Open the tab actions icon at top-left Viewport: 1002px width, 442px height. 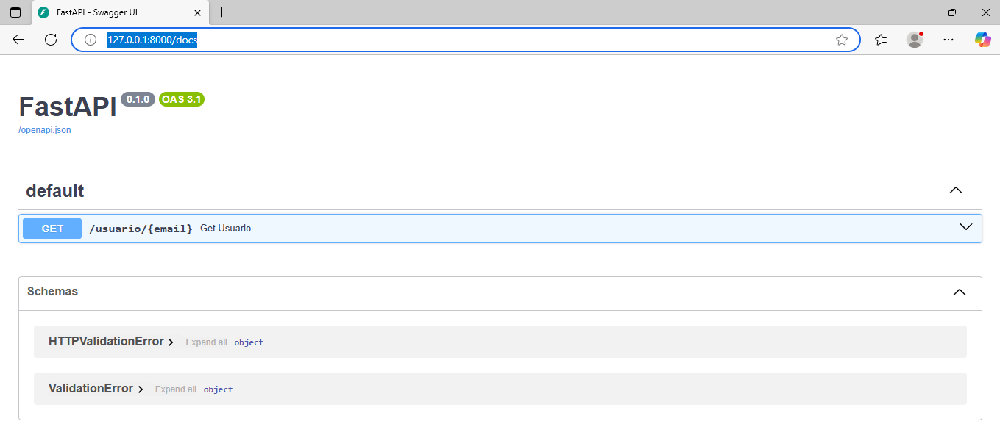[x=15, y=12]
